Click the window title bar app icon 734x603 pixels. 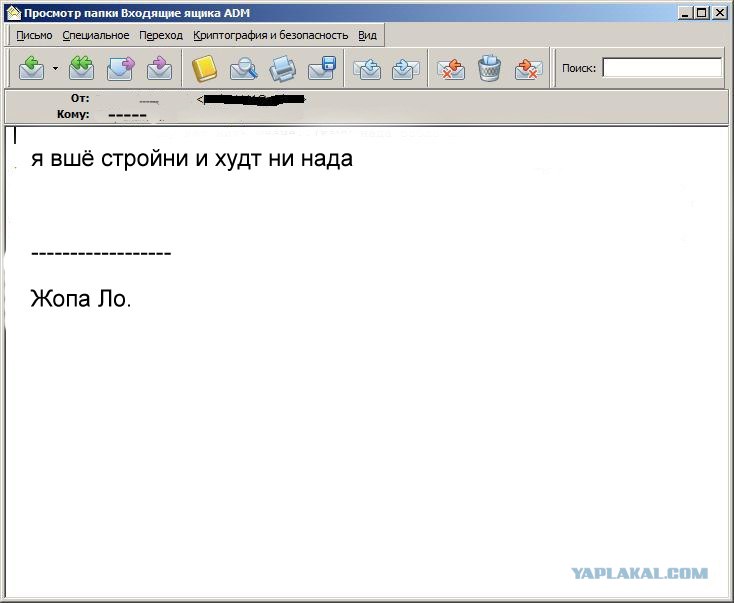pyautogui.click(x=14, y=13)
